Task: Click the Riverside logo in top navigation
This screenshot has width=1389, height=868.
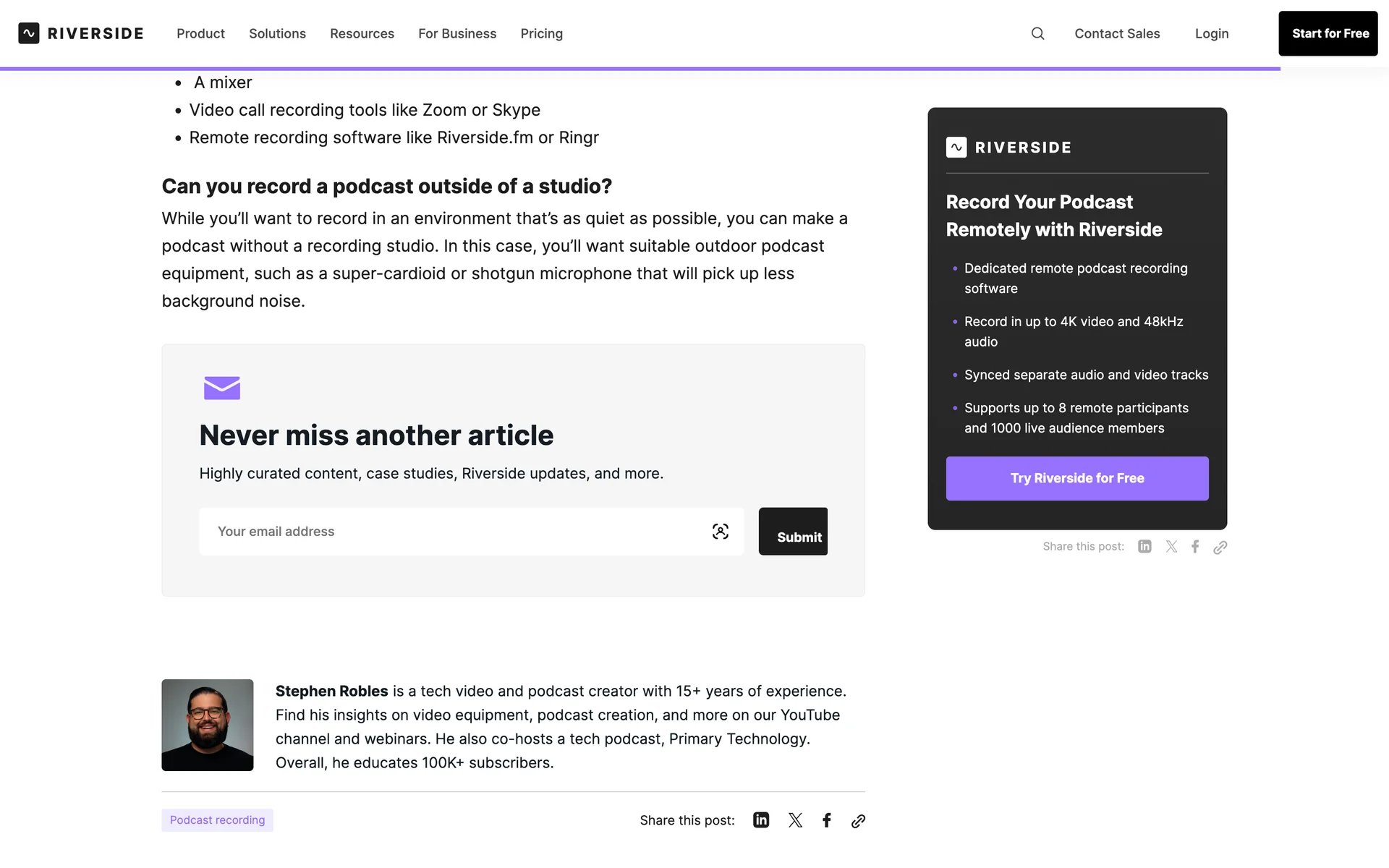Action: (x=81, y=33)
